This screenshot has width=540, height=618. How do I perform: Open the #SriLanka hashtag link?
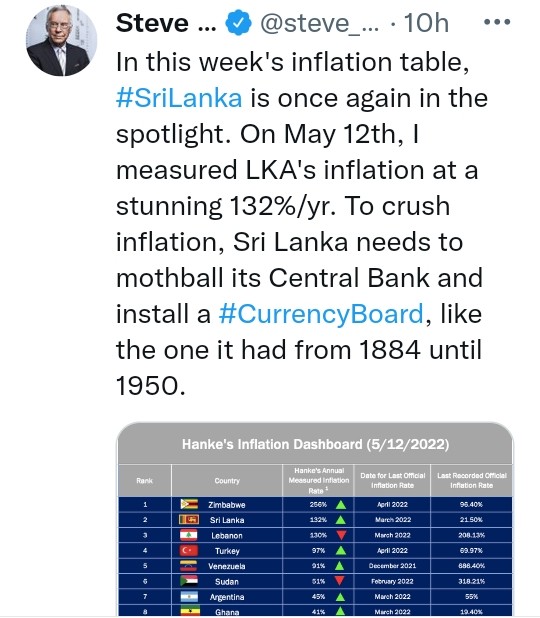(179, 98)
